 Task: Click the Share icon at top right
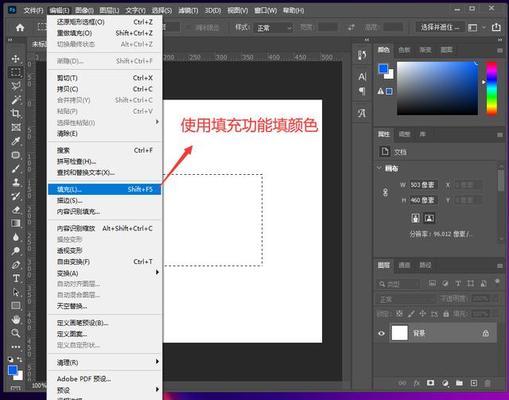coord(496,27)
